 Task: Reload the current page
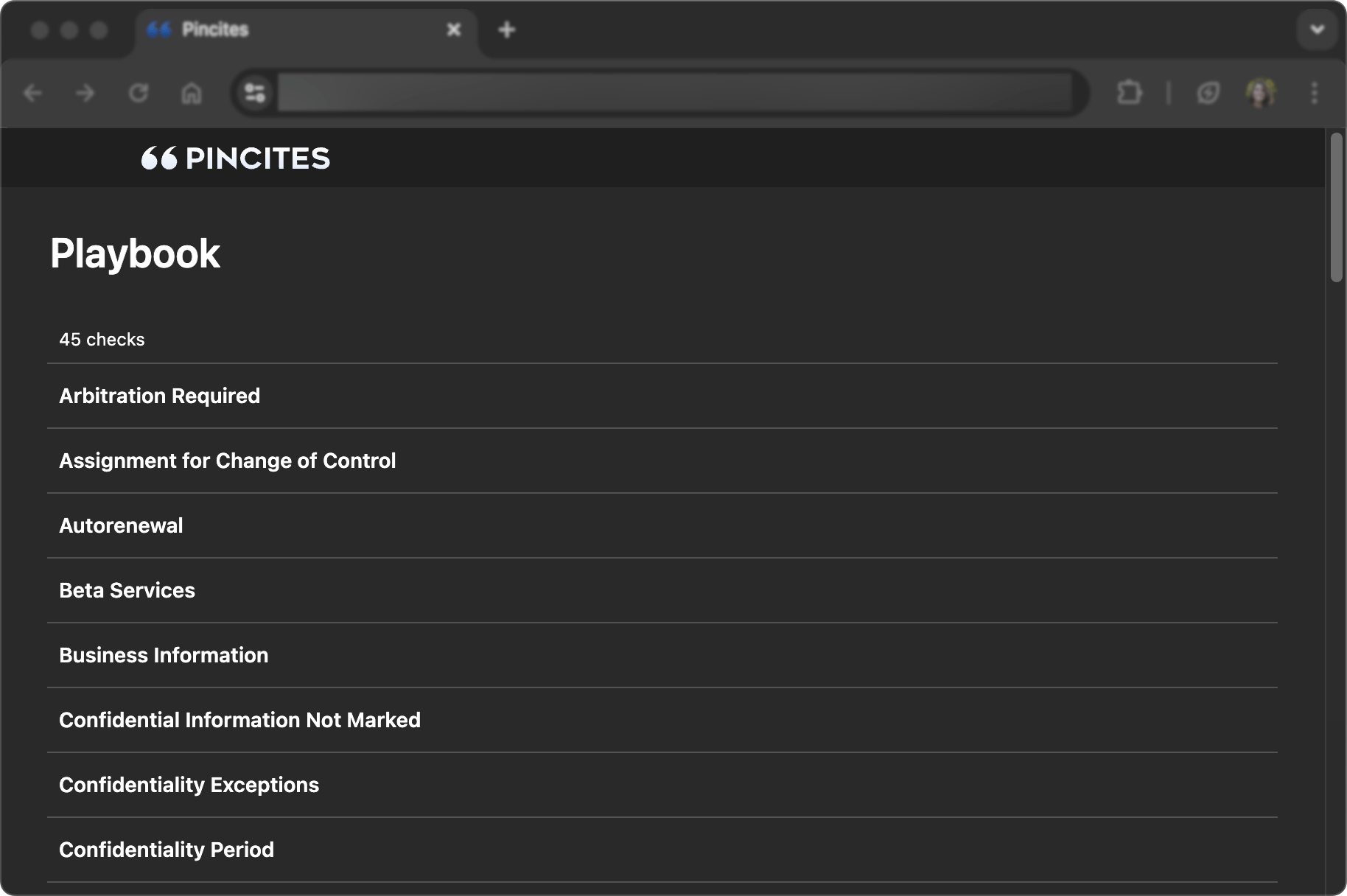pyautogui.click(x=139, y=93)
